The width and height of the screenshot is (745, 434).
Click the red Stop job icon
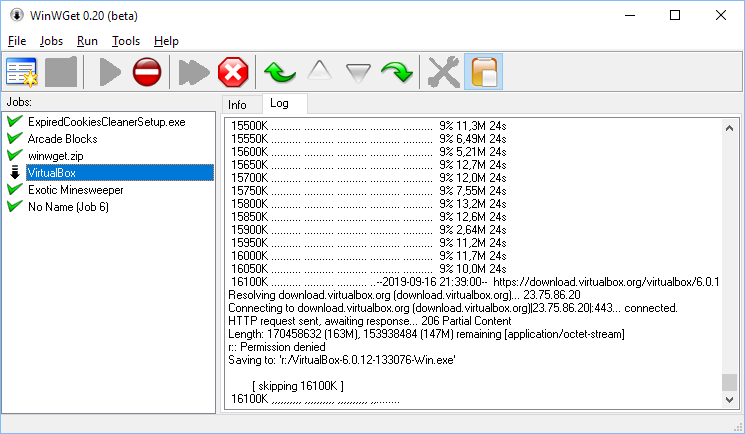coord(147,72)
